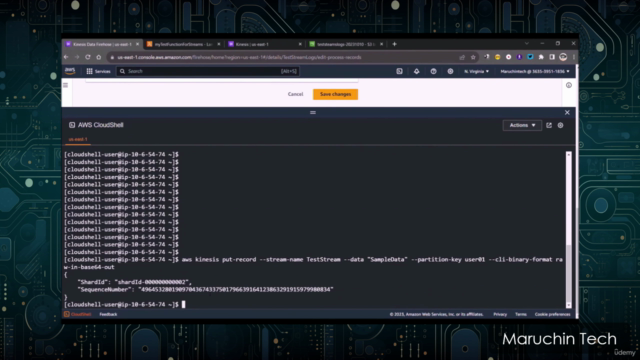The width and height of the screenshot is (640, 360).
Task: Click the browser home button
Action: pos(98,57)
